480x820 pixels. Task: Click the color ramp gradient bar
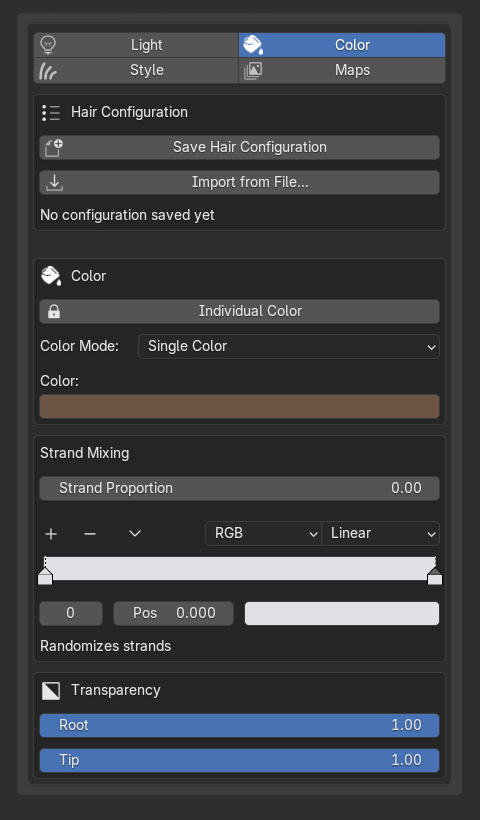tap(239, 568)
